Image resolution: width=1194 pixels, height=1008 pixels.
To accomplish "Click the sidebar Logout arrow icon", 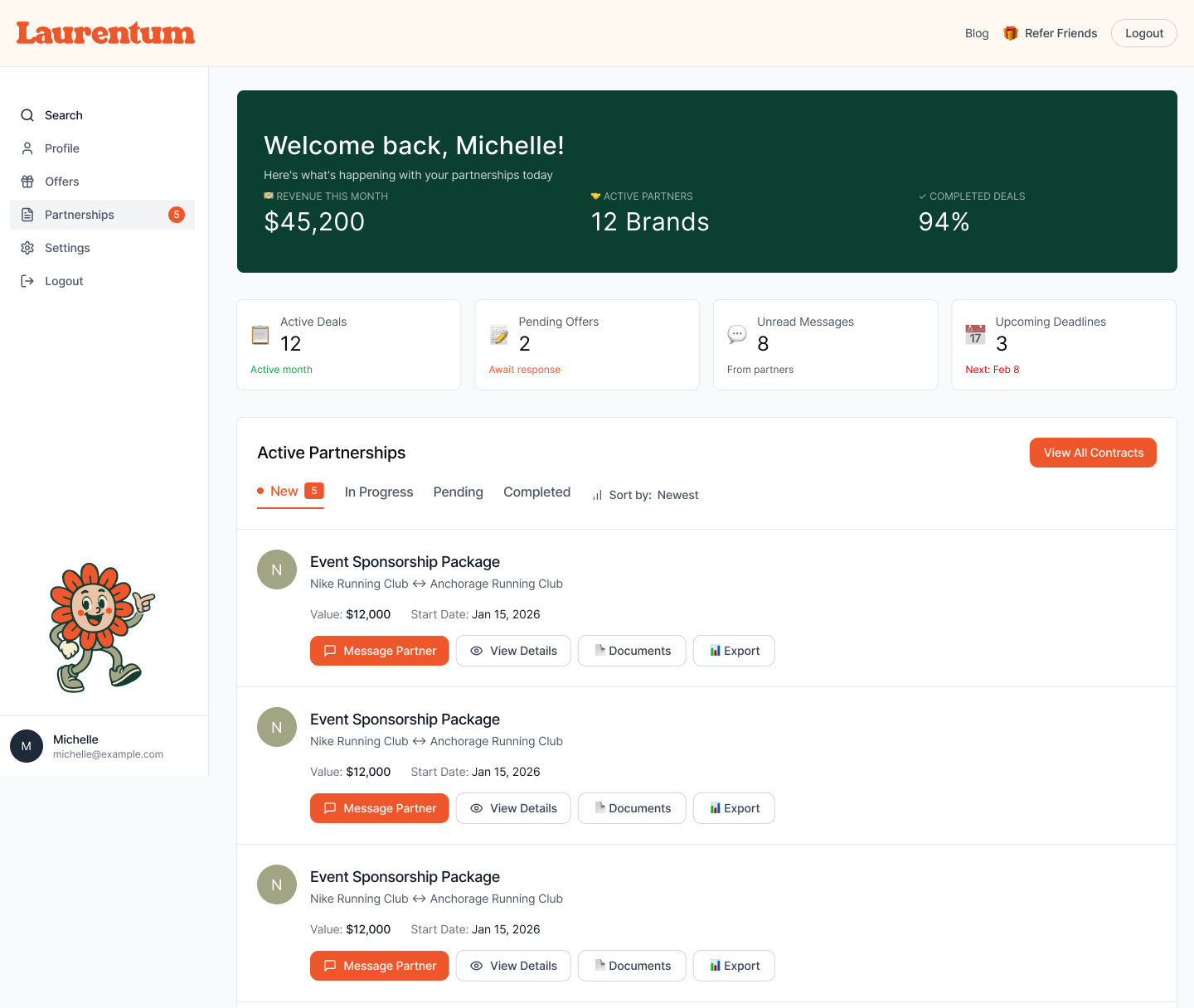I will tap(27, 281).
